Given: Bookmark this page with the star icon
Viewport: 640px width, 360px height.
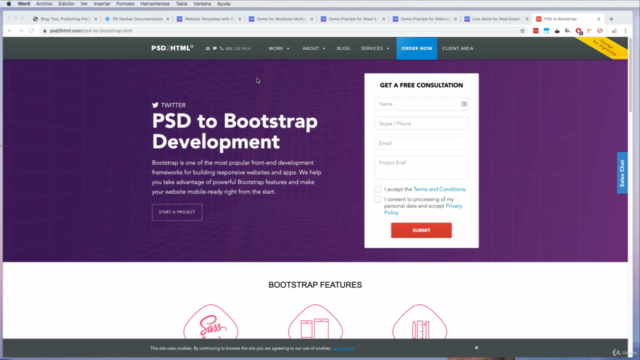Looking at the screenshot, I should coord(522,31).
